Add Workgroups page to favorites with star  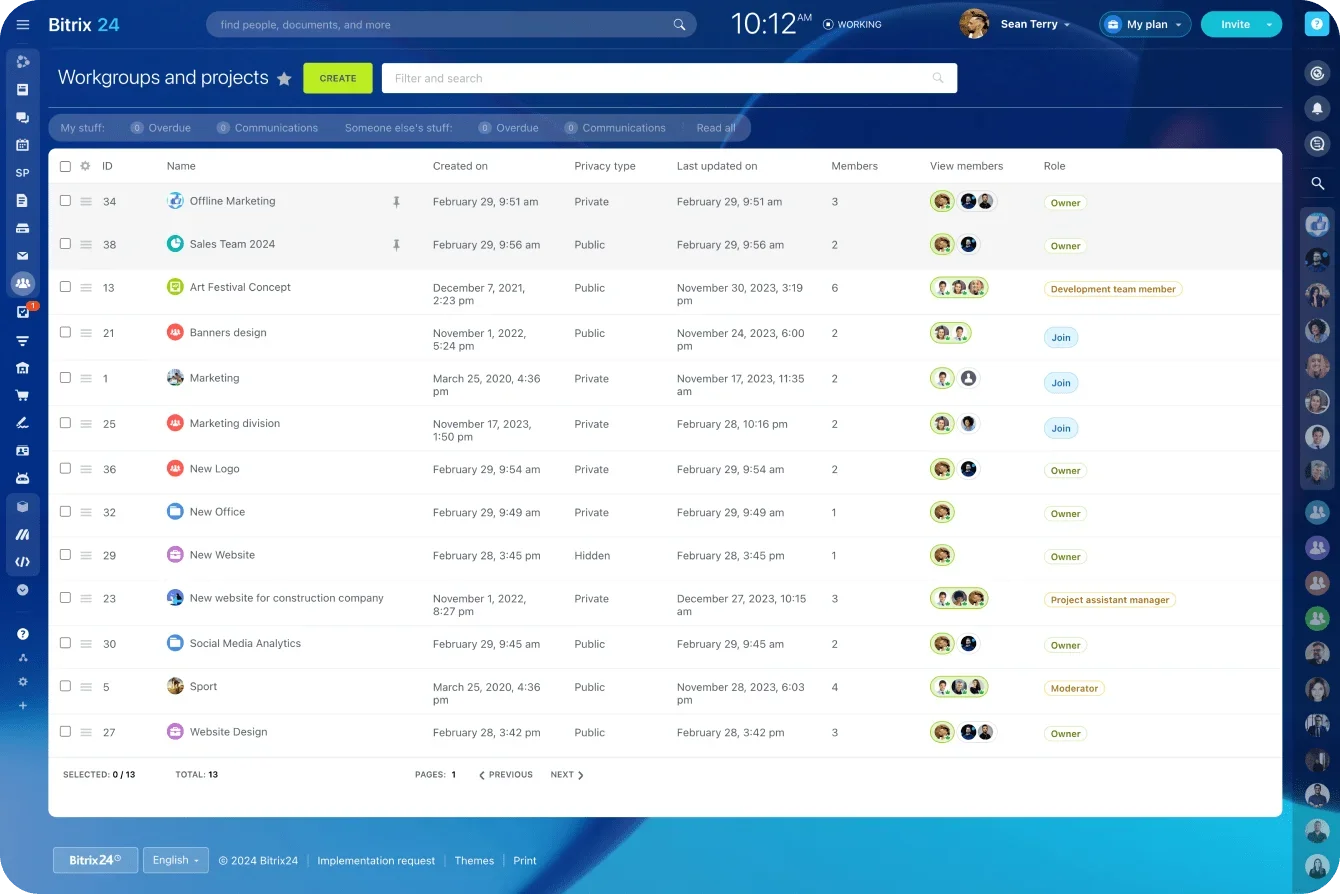click(x=284, y=79)
